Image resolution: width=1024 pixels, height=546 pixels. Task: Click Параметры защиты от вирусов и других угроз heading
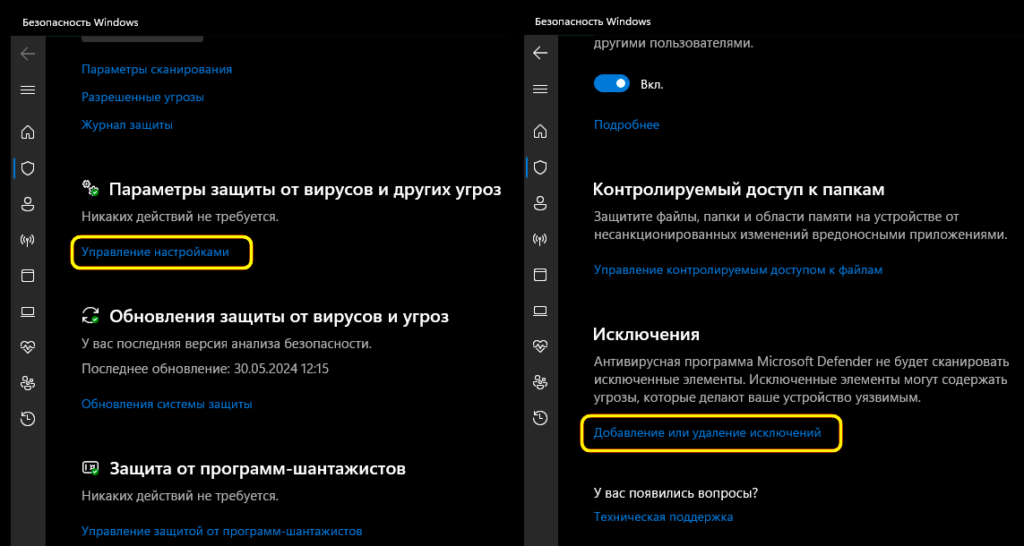click(x=305, y=190)
